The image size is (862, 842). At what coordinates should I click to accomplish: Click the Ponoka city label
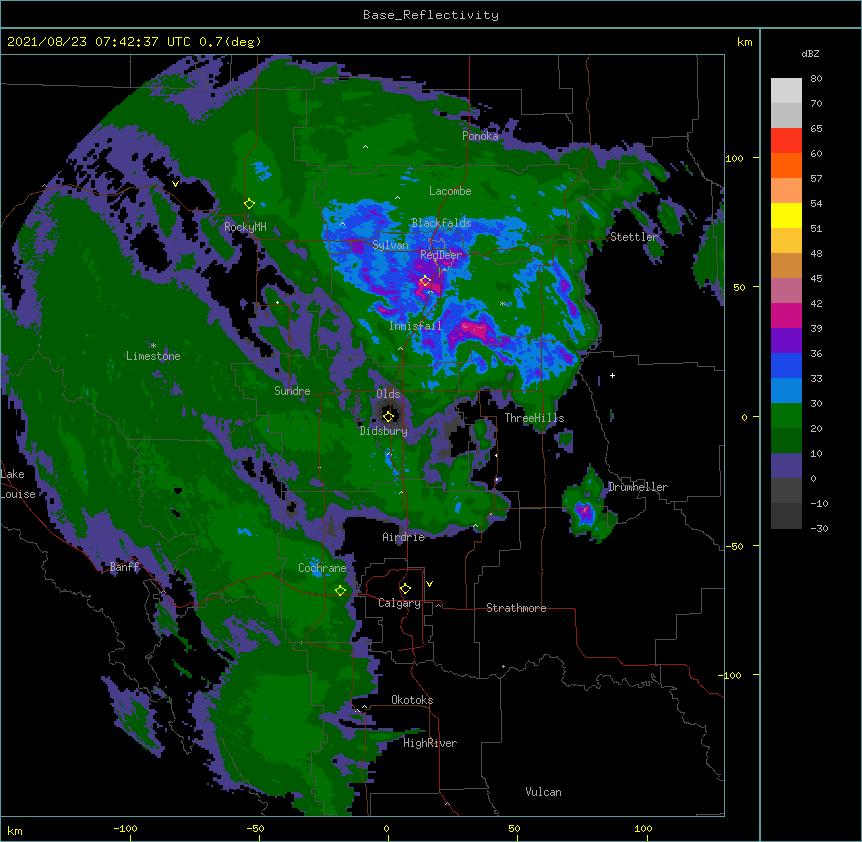[x=480, y=136]
